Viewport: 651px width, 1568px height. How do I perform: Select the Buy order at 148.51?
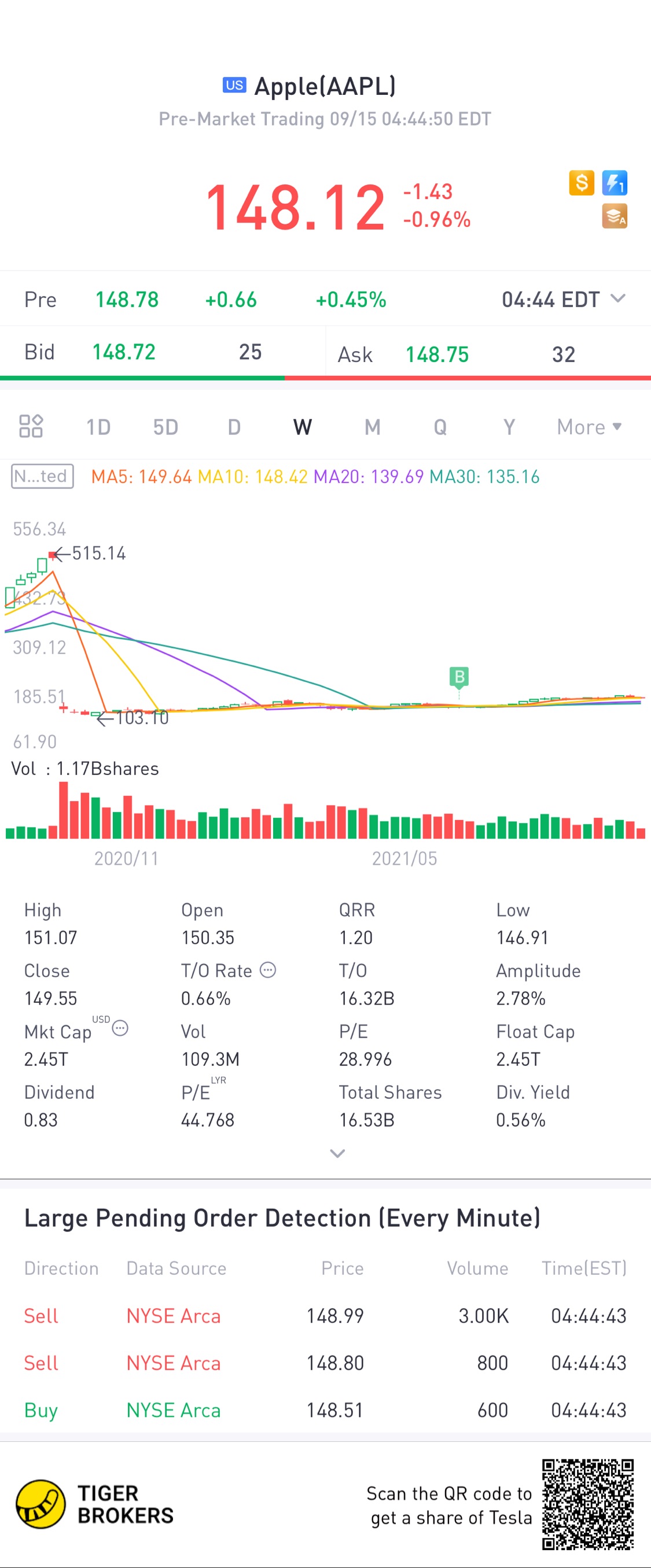(325, 1410)
